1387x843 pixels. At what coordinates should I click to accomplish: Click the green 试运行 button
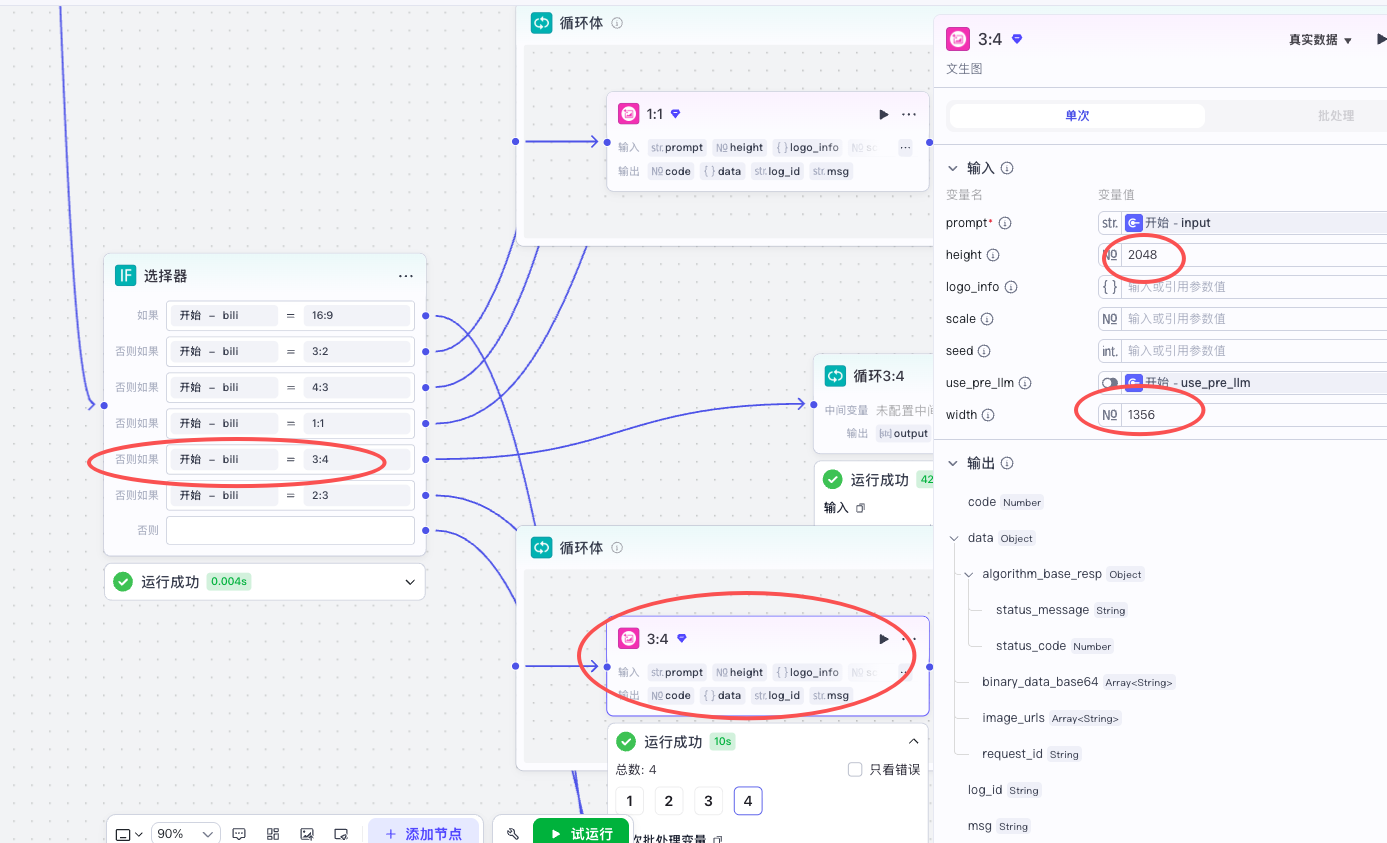click(x=581, y=834)
